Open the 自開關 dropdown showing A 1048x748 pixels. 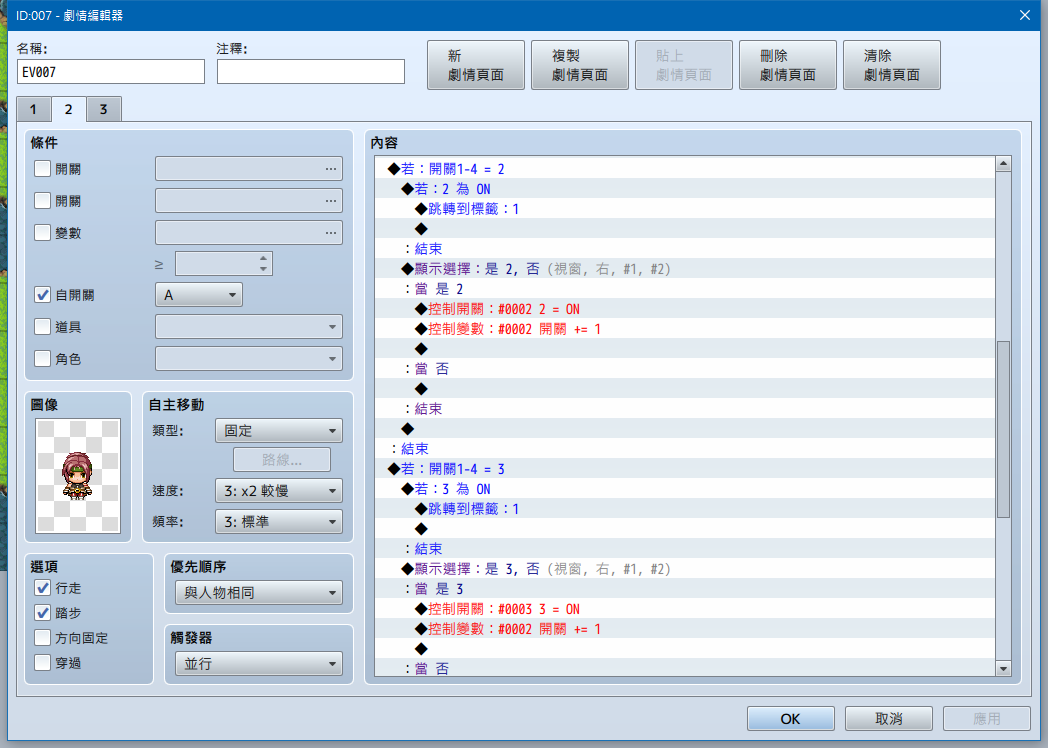(x=199, y=295)
